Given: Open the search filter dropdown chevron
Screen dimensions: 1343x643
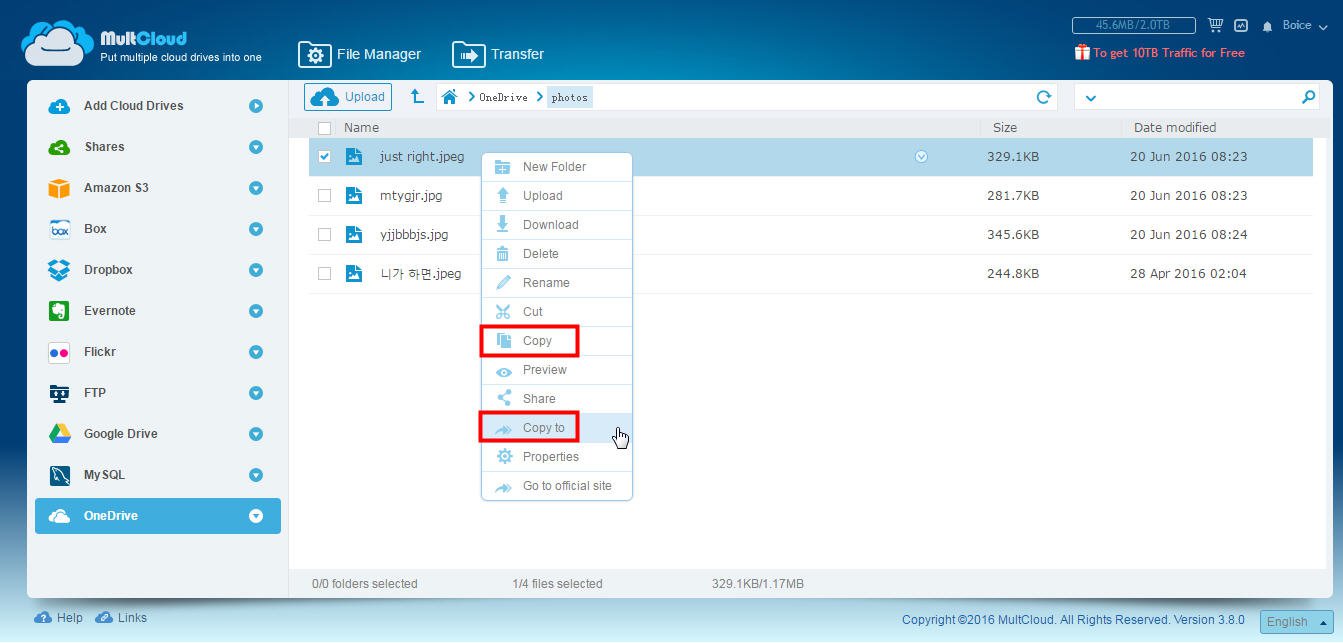Looking at the screenshot, I should coord(1090,98).
